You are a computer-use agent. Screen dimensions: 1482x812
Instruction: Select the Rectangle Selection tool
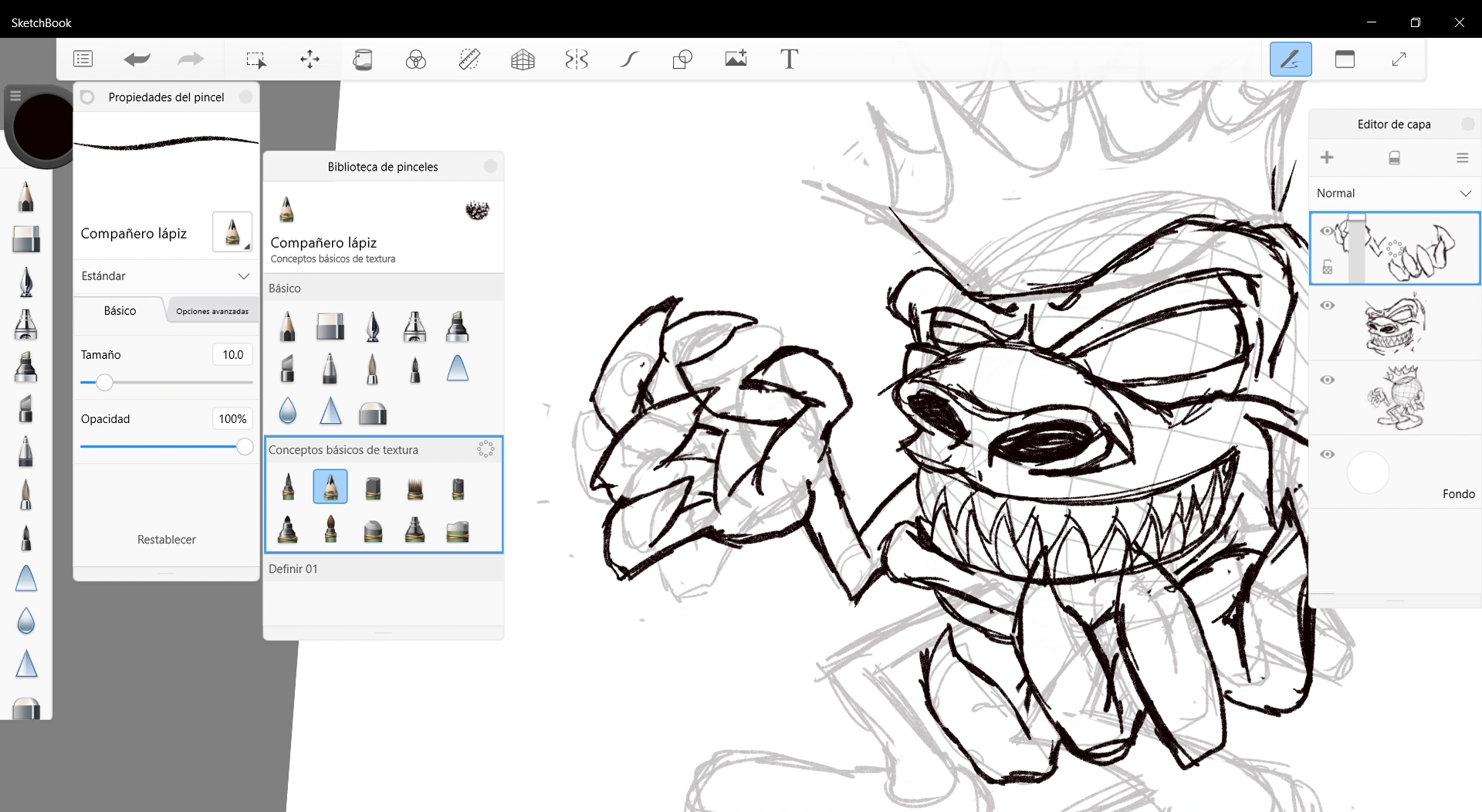point(255,59)
